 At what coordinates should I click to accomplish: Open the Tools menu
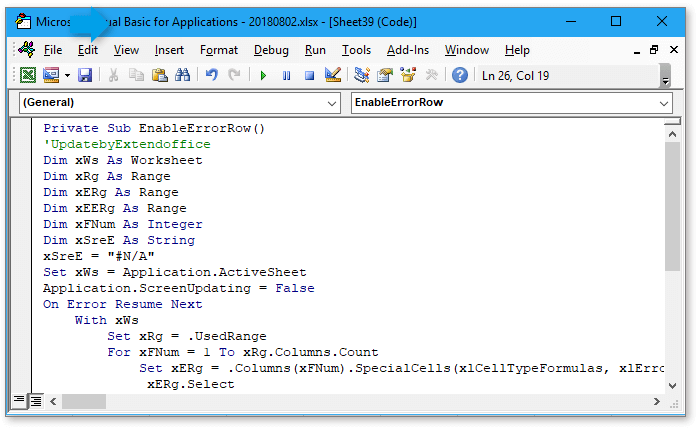coord(356,50)
